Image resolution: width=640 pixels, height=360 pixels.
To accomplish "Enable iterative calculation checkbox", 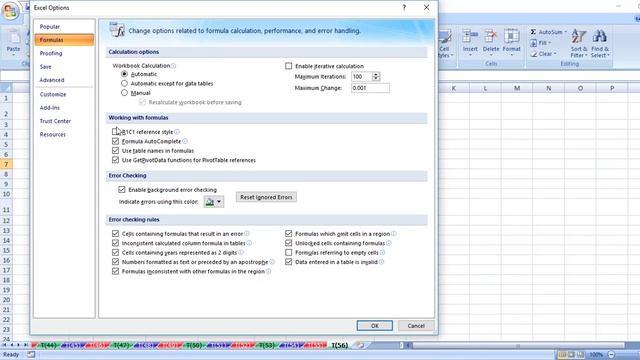I will 289,66.
